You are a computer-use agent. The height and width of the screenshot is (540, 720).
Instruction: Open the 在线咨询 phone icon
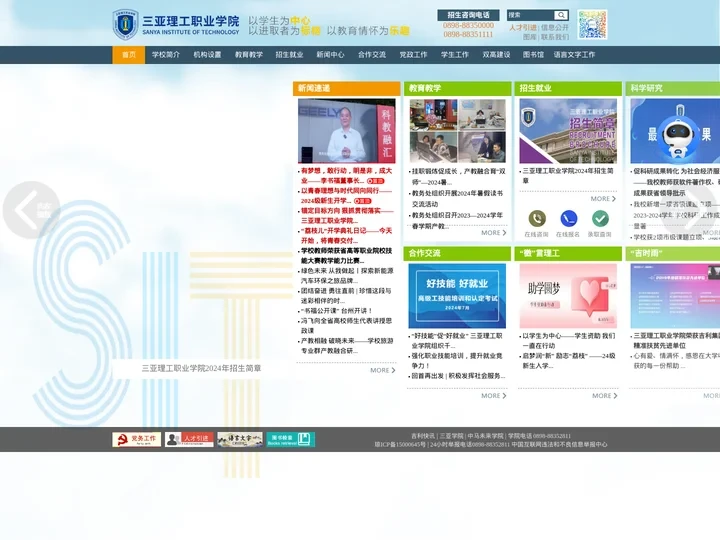pyautogui.click(x=536, y=219)
